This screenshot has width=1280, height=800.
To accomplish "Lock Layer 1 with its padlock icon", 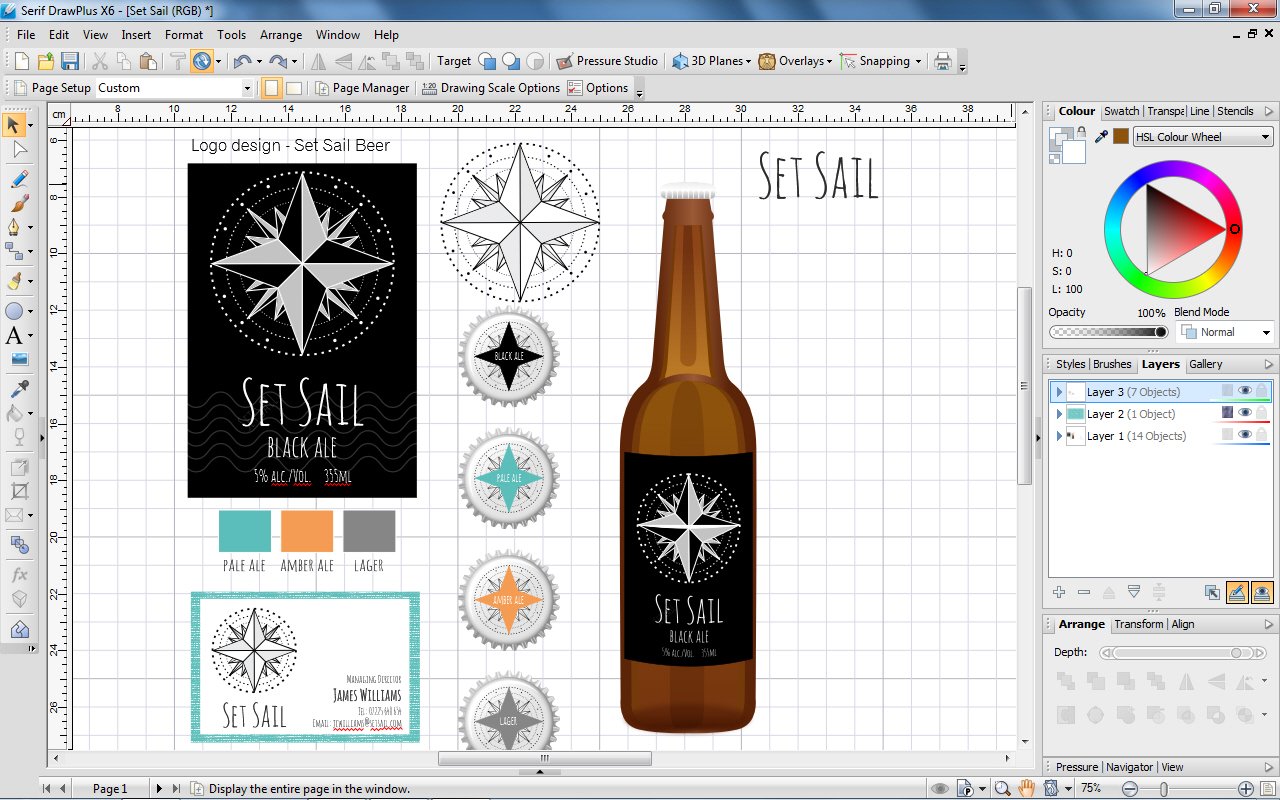I will point(1261,435).
